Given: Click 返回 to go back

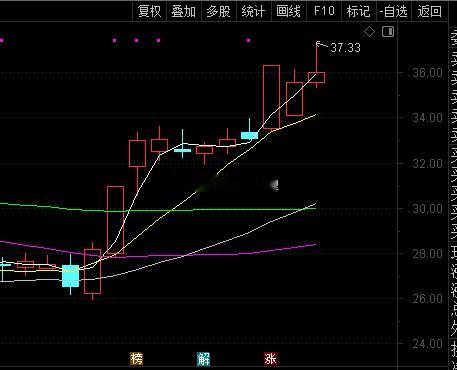Looking at the screenshot, I should (x=430, y=11).
